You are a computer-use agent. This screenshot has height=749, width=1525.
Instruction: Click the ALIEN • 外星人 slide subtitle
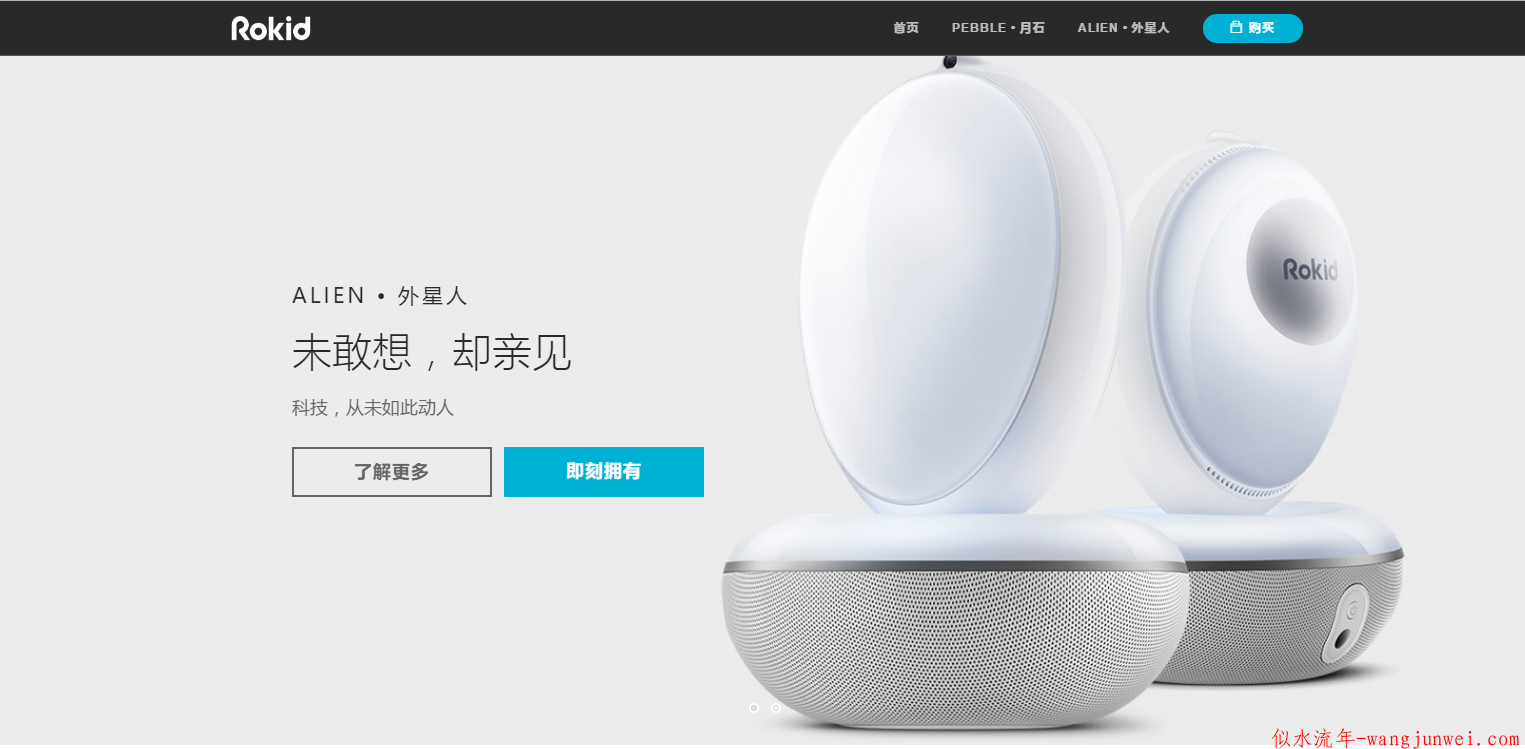tap(380, 296)
